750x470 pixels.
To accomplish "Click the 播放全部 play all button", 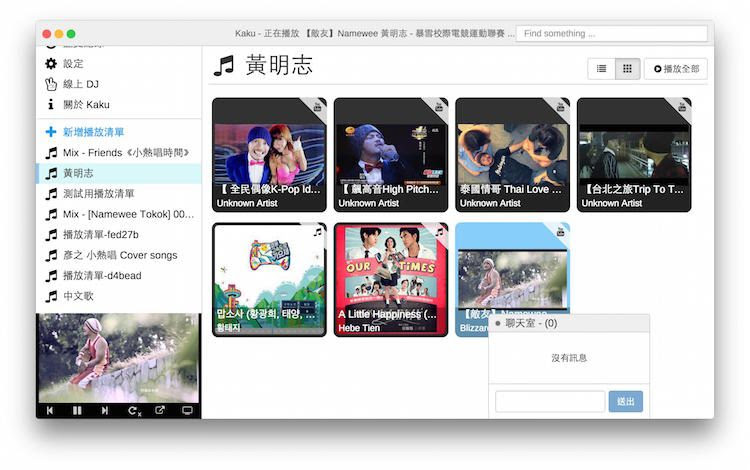I will [x=676, y=69].
